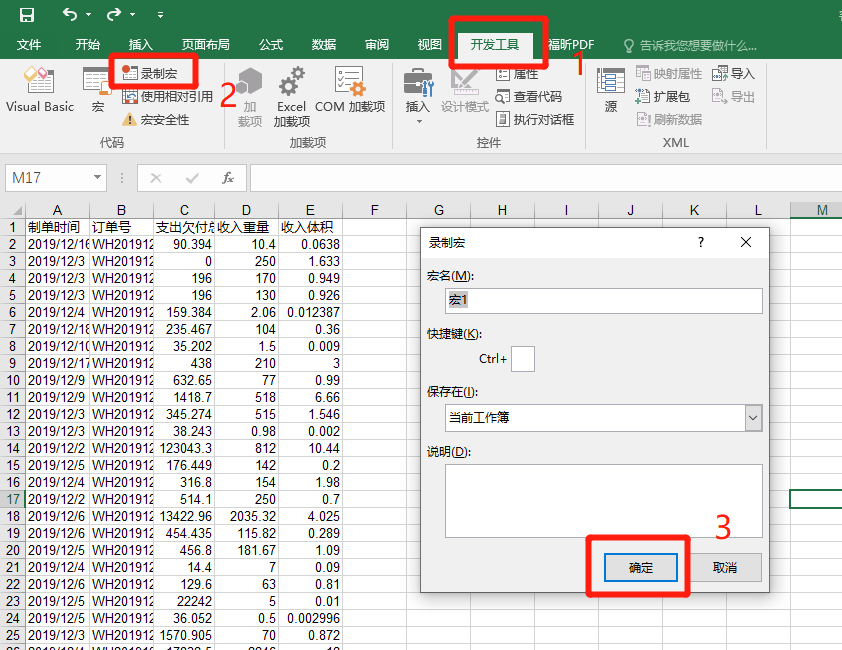
Task: Click 映射属性
Action: click(669, 74)
